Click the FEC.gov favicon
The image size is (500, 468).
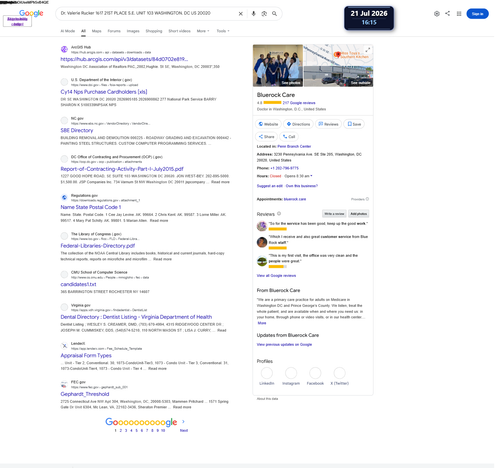(x=64, y=384)
